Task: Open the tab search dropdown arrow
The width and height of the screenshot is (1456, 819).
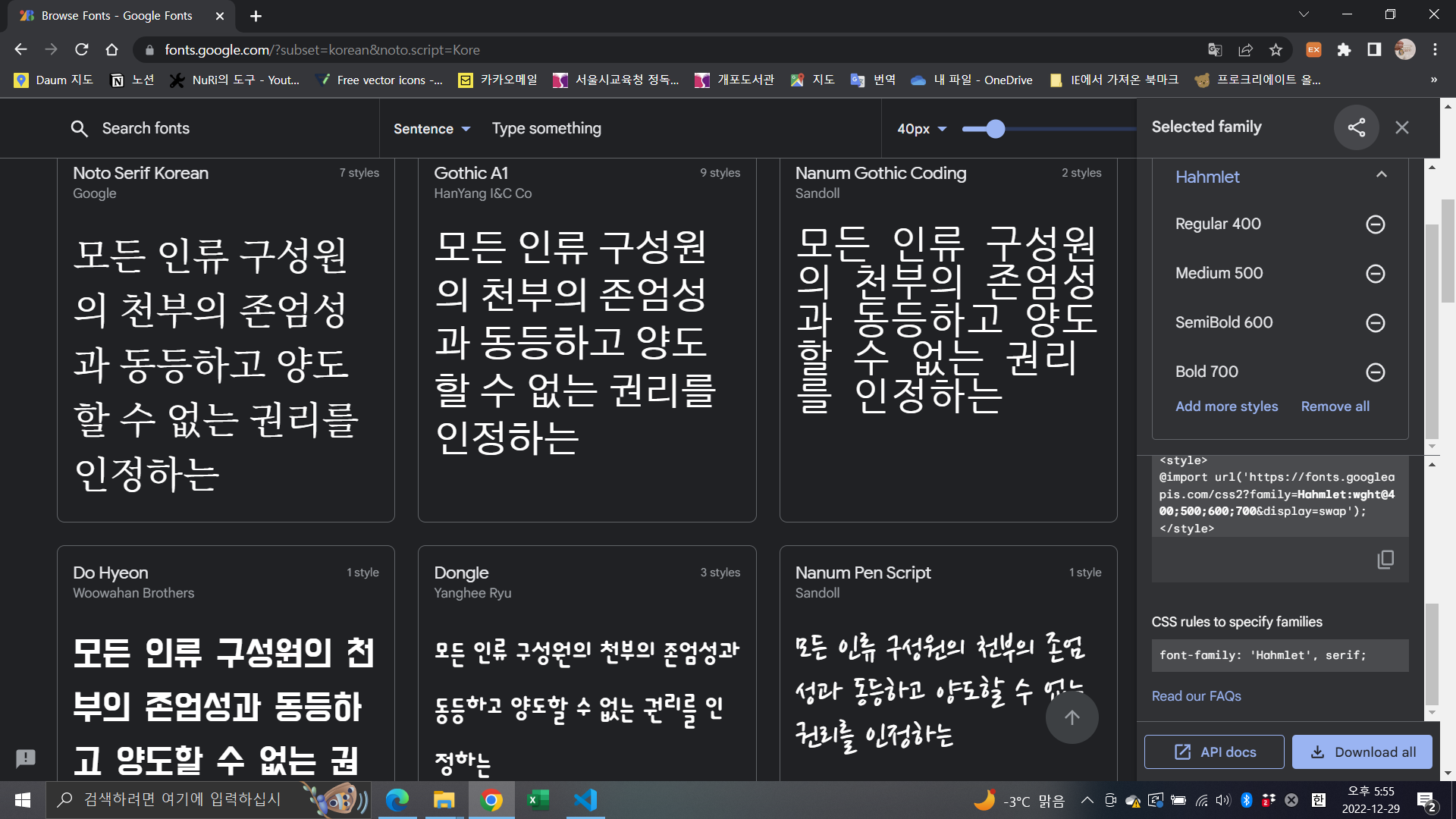Action: (x=1304, y=14)
